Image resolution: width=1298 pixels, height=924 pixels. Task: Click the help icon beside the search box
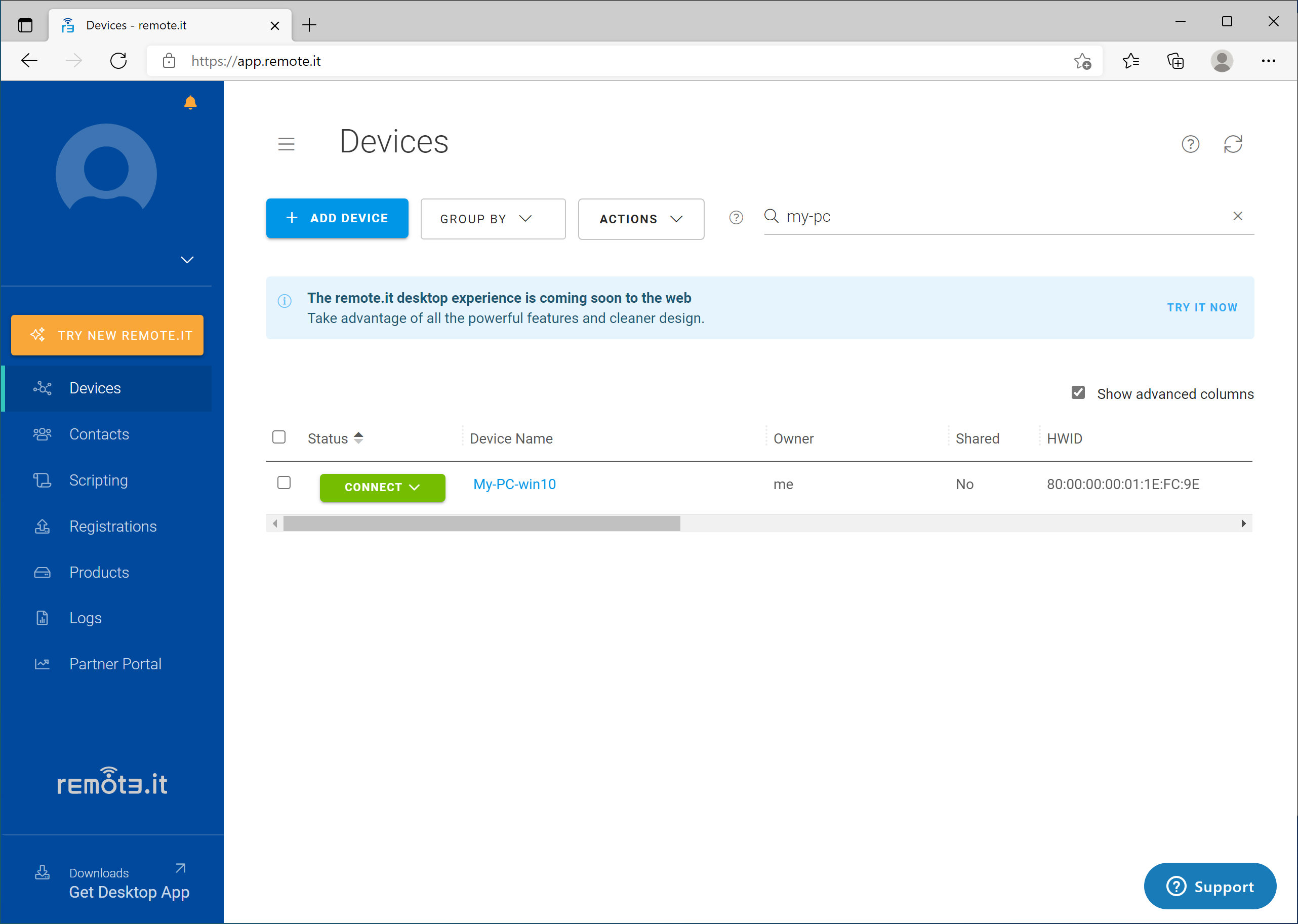pos(736,218)
